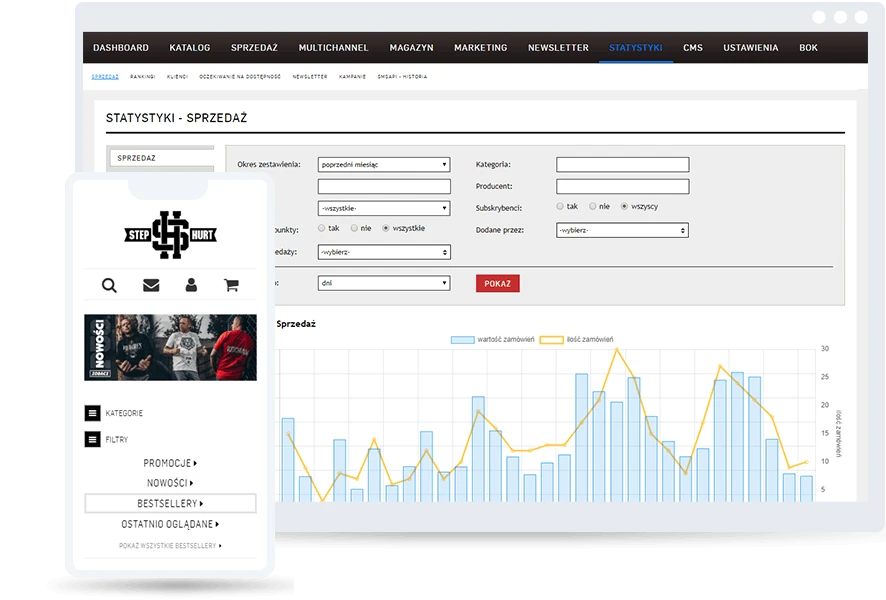The width and height of the screenshot is (886, 600).
Task: Switch to Rankingi statistics subtab
Action: click(142, 76)
